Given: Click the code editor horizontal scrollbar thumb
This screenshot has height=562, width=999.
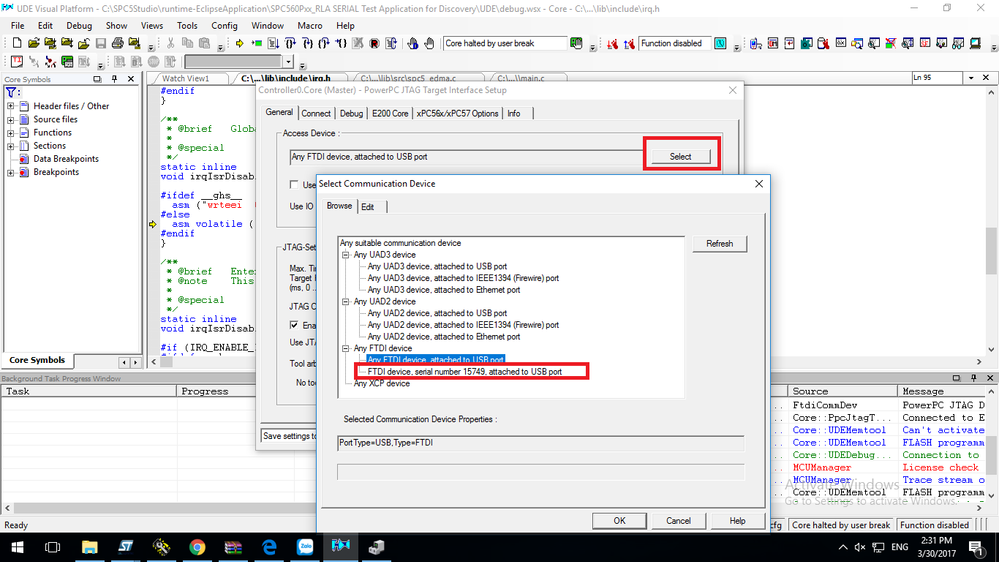Looking at the screenshot, I should point(166,362).
